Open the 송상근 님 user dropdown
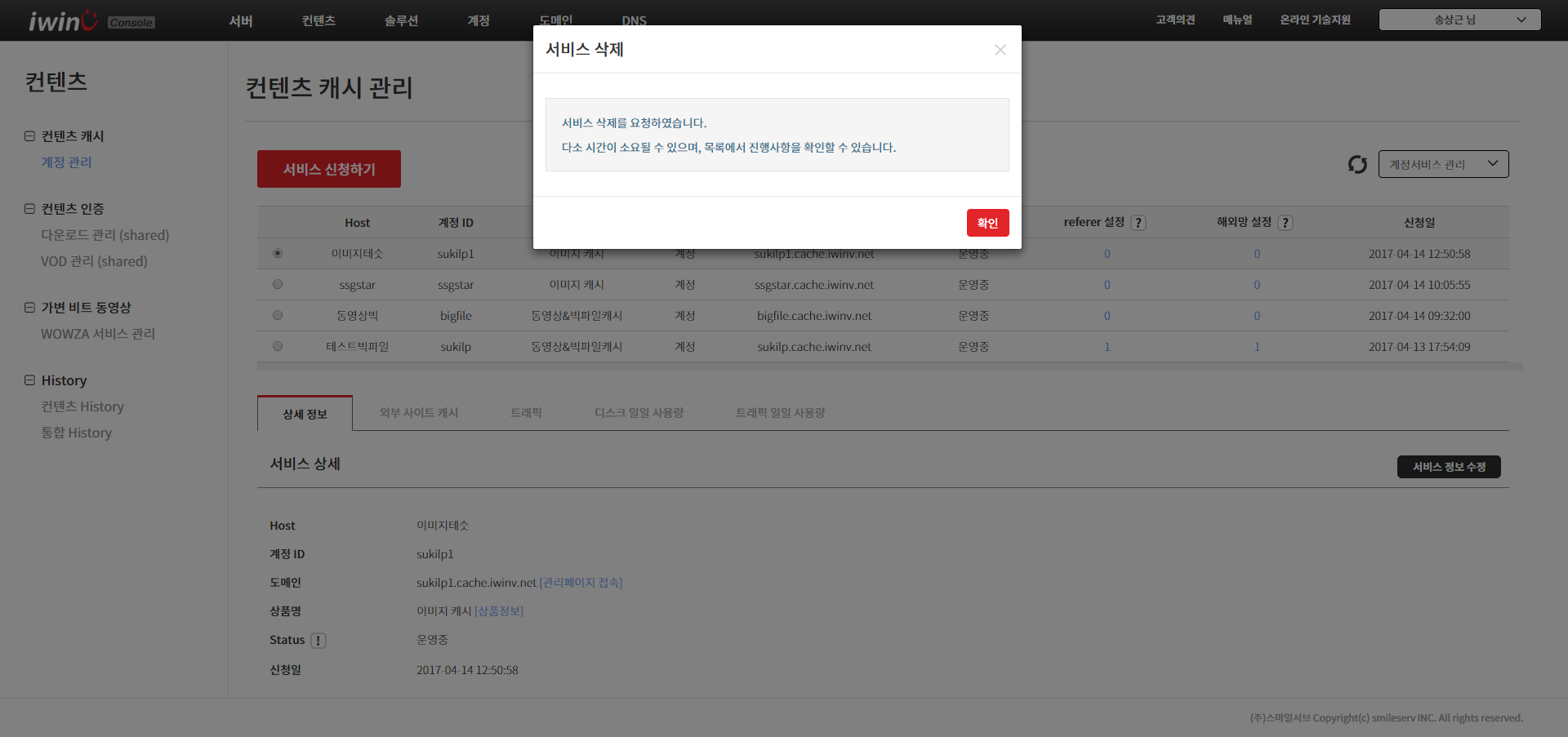 tap(1459, 20)
